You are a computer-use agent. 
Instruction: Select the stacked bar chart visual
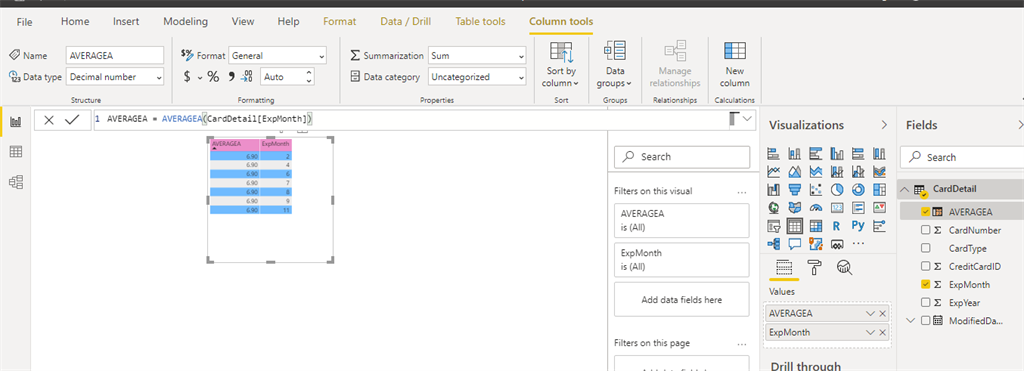774,153
